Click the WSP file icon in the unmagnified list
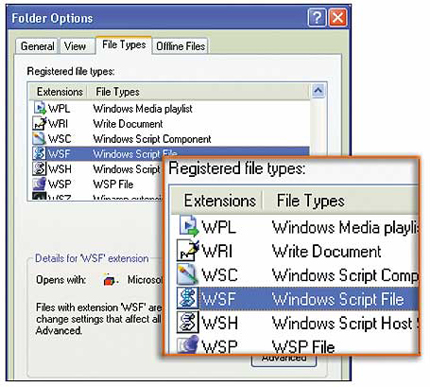Viewport: 430px width, 387px height. coord(39,184)
